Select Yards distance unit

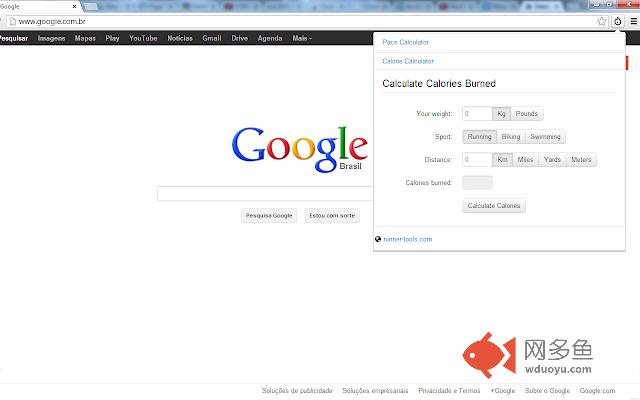pyautogui.click(x=552, y=160)
